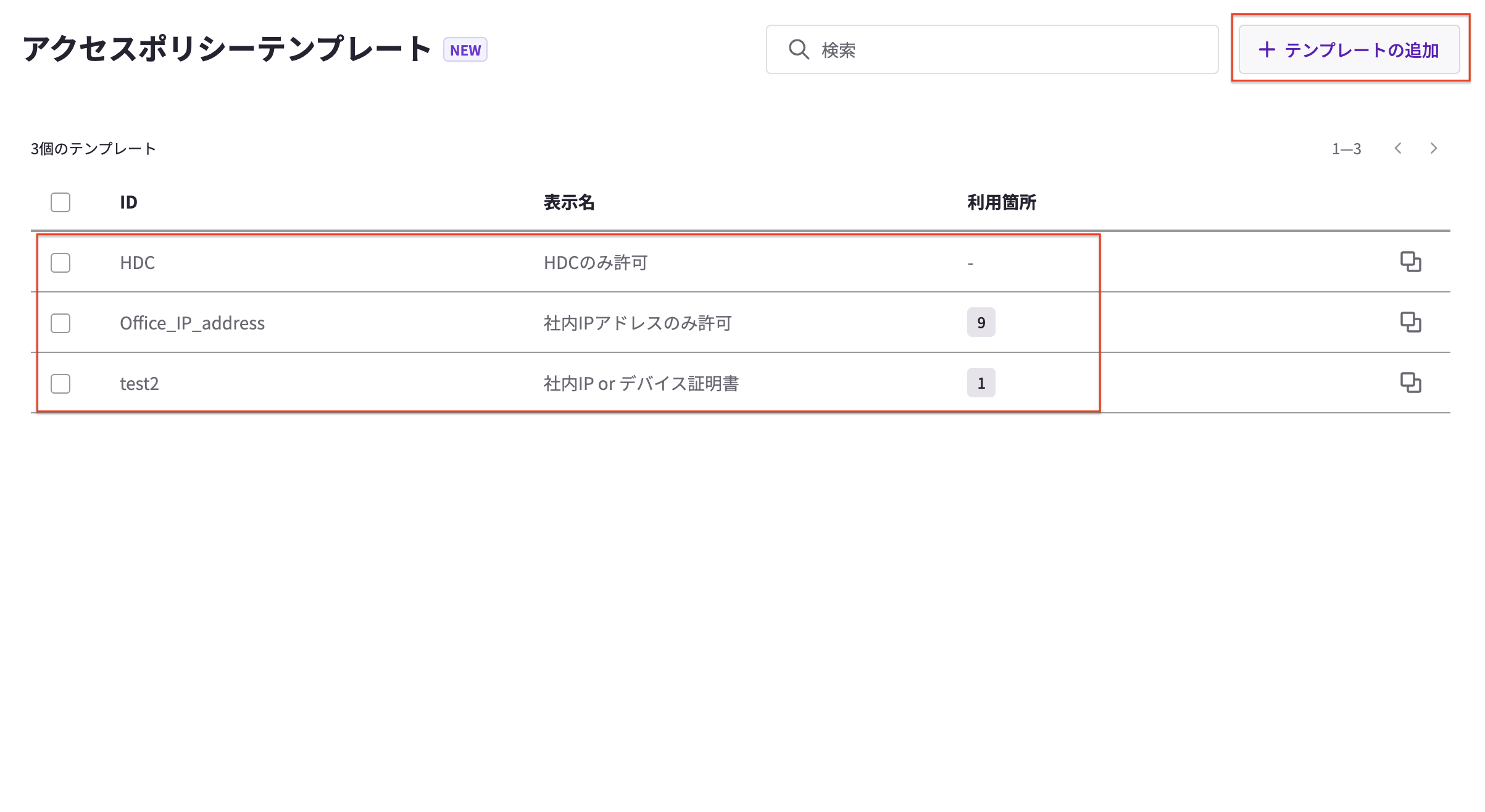The image size is (1485, 812).
Task: Check the checkbox for Office_IP_address row
Action: point(60,323)
